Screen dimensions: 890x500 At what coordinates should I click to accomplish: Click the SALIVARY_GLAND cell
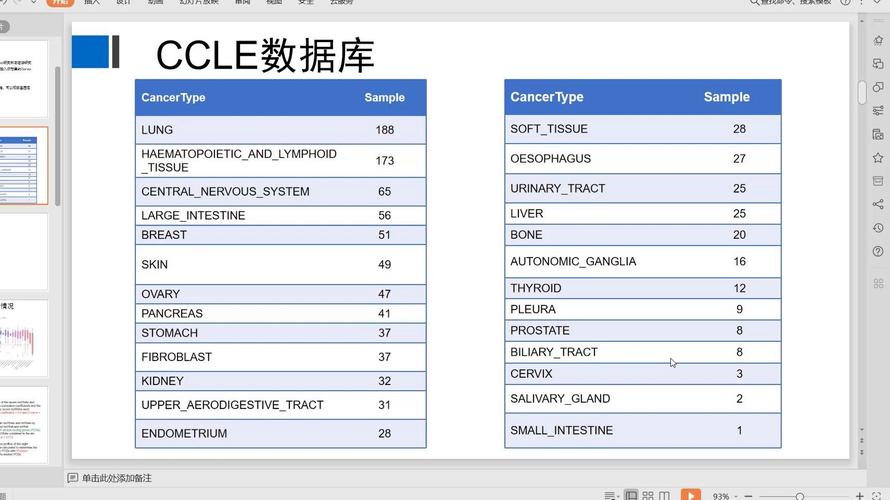560,398
